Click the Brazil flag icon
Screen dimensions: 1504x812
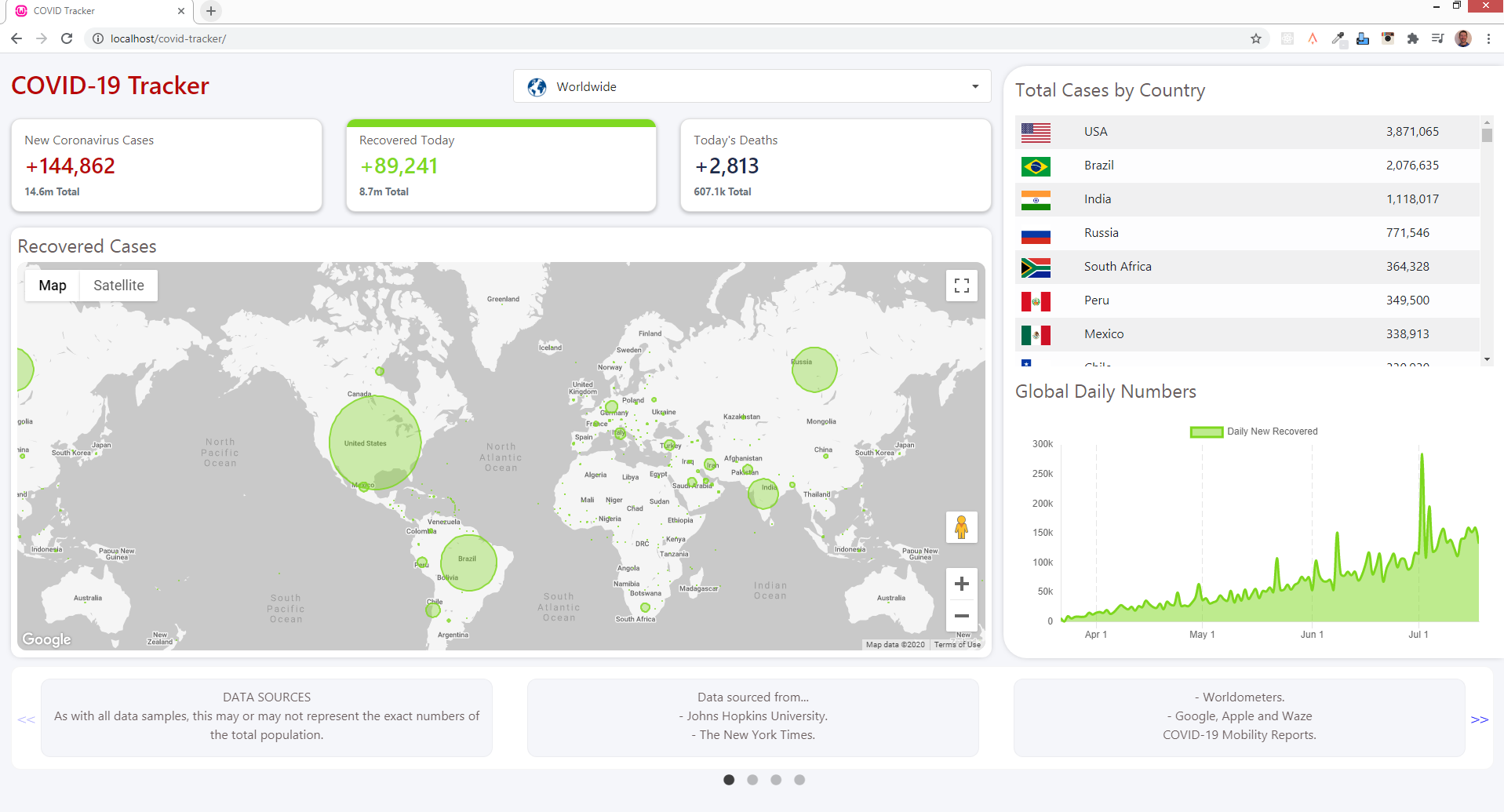(1036, 166)
